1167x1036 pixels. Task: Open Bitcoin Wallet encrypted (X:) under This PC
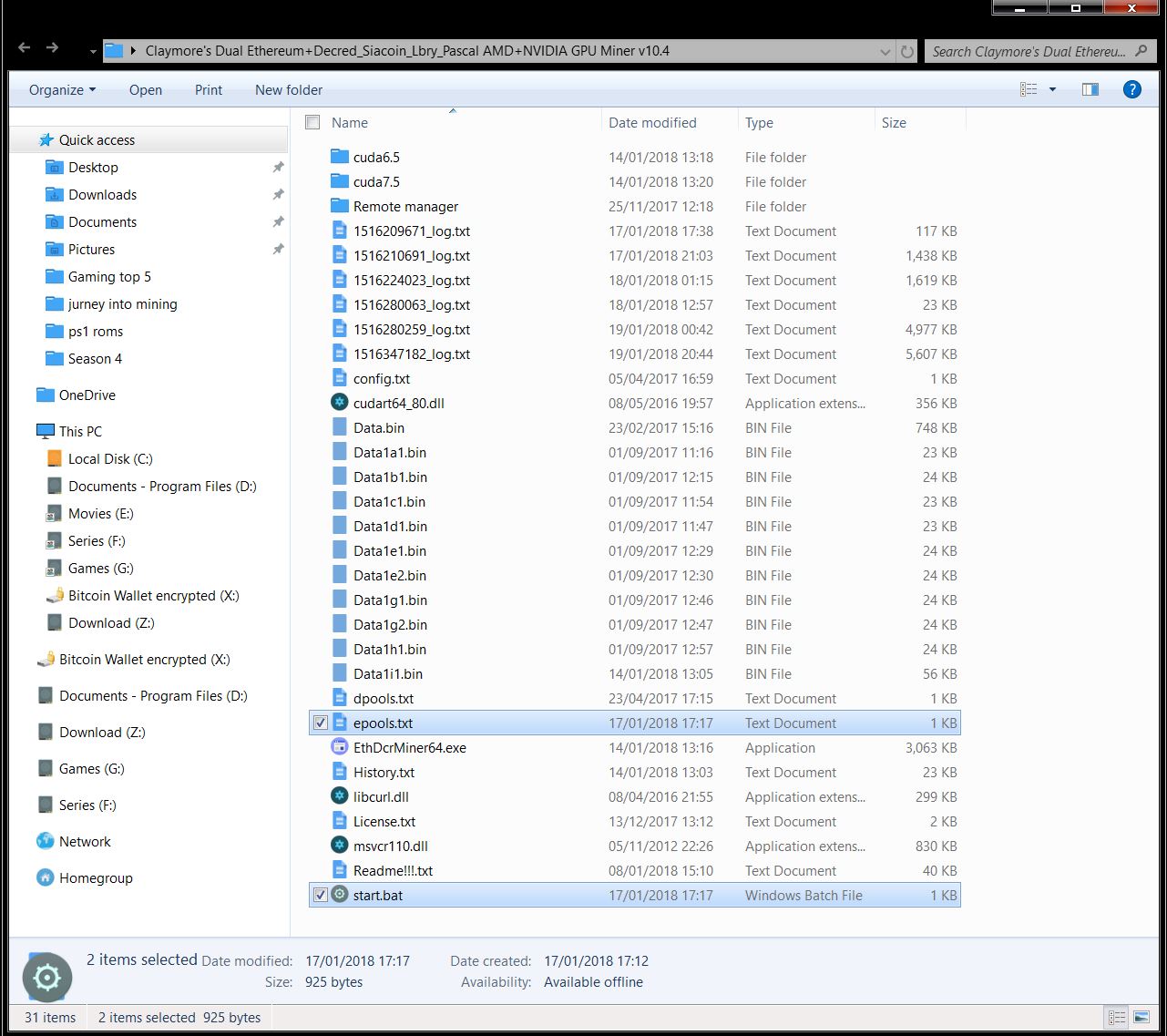tap(153, 595)
